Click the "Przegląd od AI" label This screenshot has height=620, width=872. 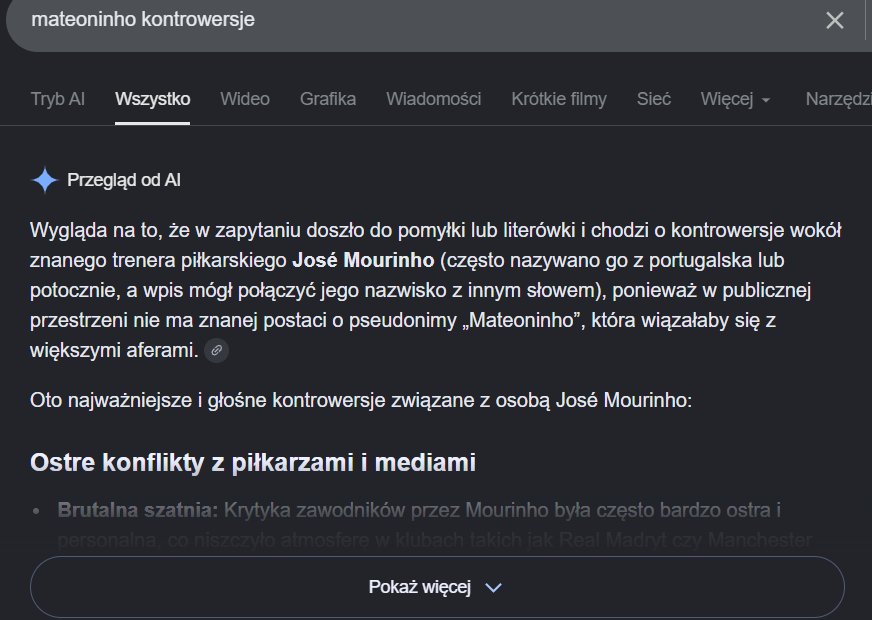(123, 180)
